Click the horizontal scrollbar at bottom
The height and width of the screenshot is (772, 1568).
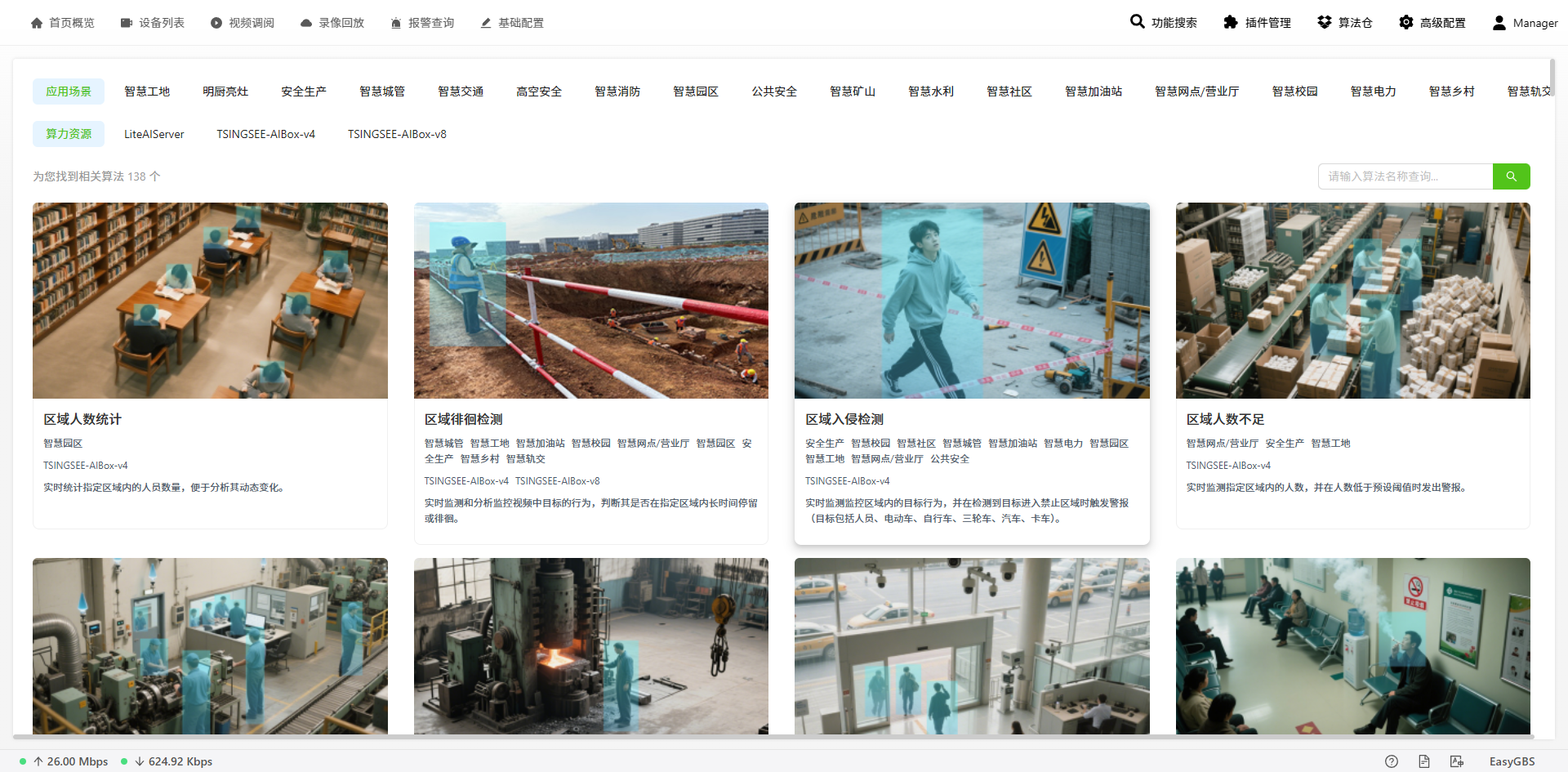773,736
